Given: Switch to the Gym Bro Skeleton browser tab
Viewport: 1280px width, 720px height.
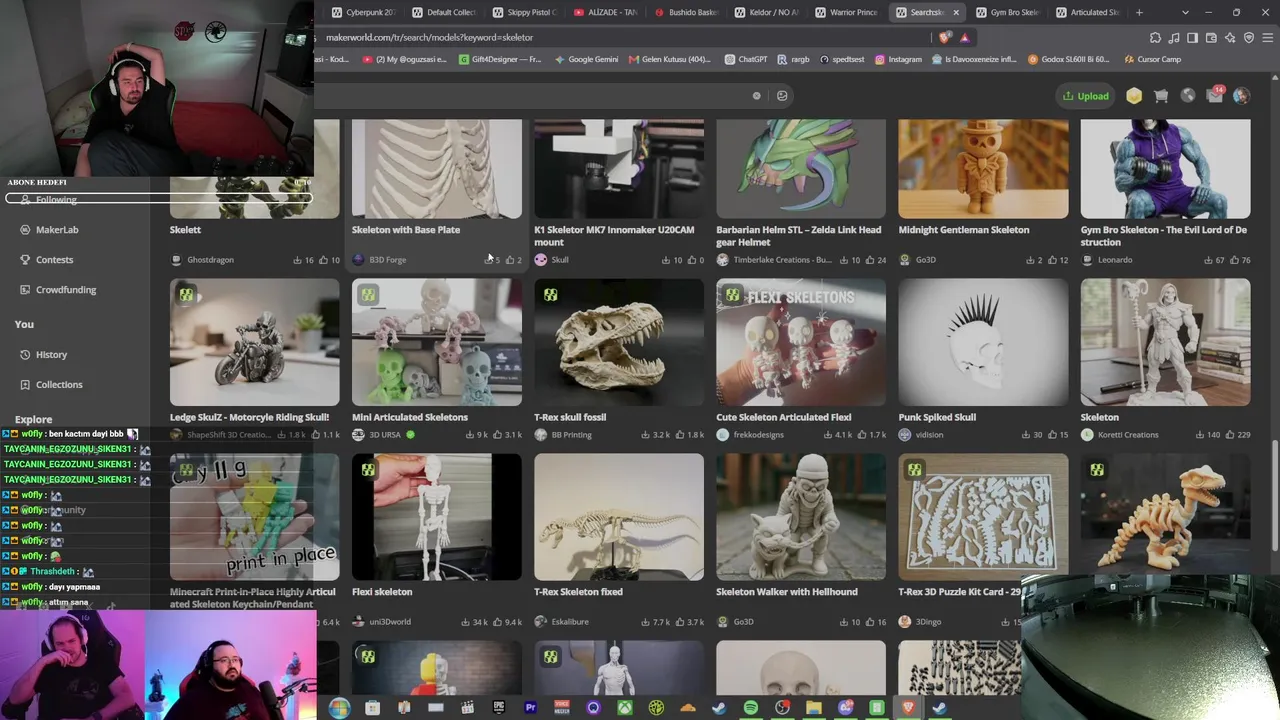Looking at the screenshot, I should click(1008, 13).
